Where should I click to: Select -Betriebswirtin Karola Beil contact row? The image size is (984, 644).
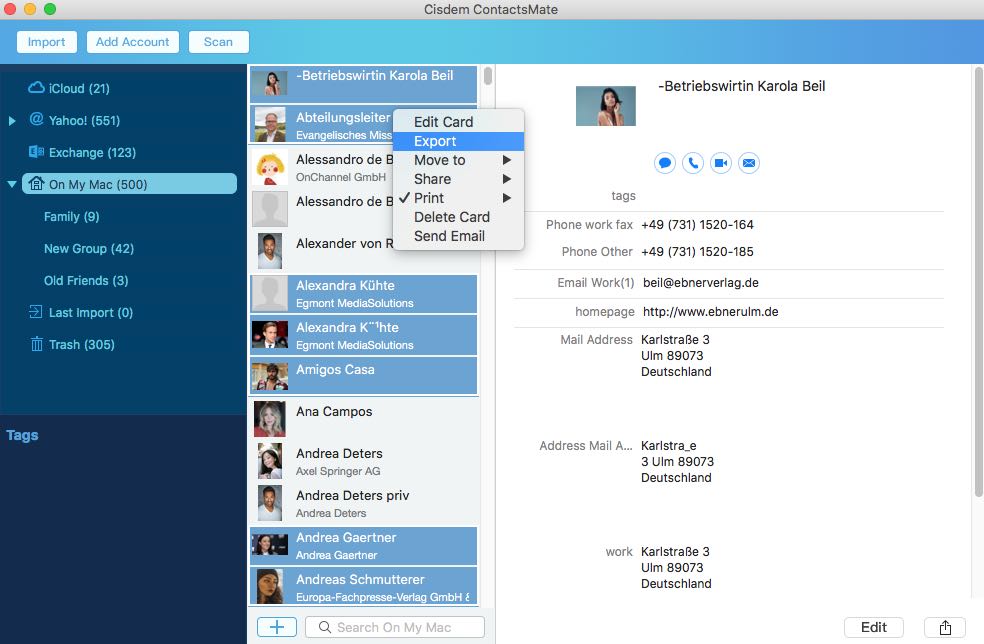click(363, 83)
